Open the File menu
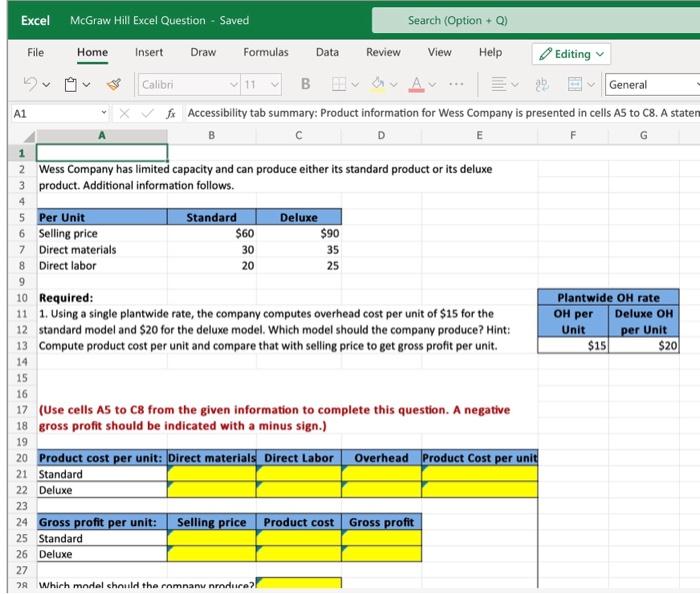The width and height of the screenshot is (700, 594). click(x=36, y=53)
